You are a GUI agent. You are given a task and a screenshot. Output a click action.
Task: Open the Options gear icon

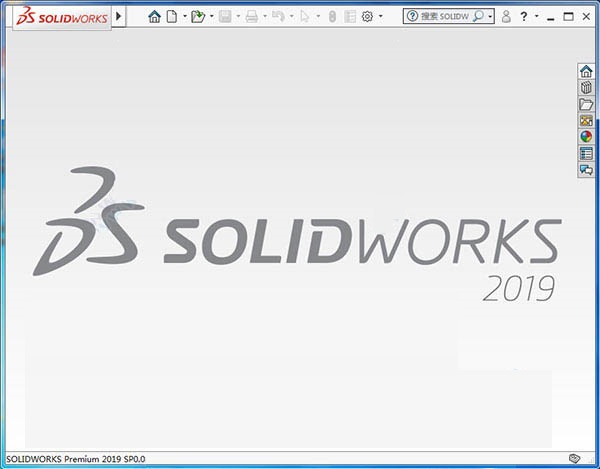tap(367, 16)
